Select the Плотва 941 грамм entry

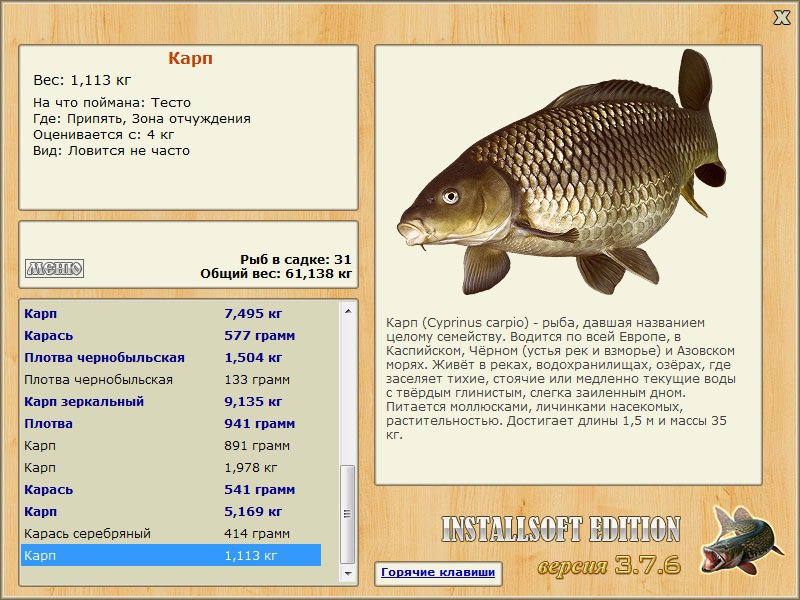pyautogui.click(x=171, y=423)
